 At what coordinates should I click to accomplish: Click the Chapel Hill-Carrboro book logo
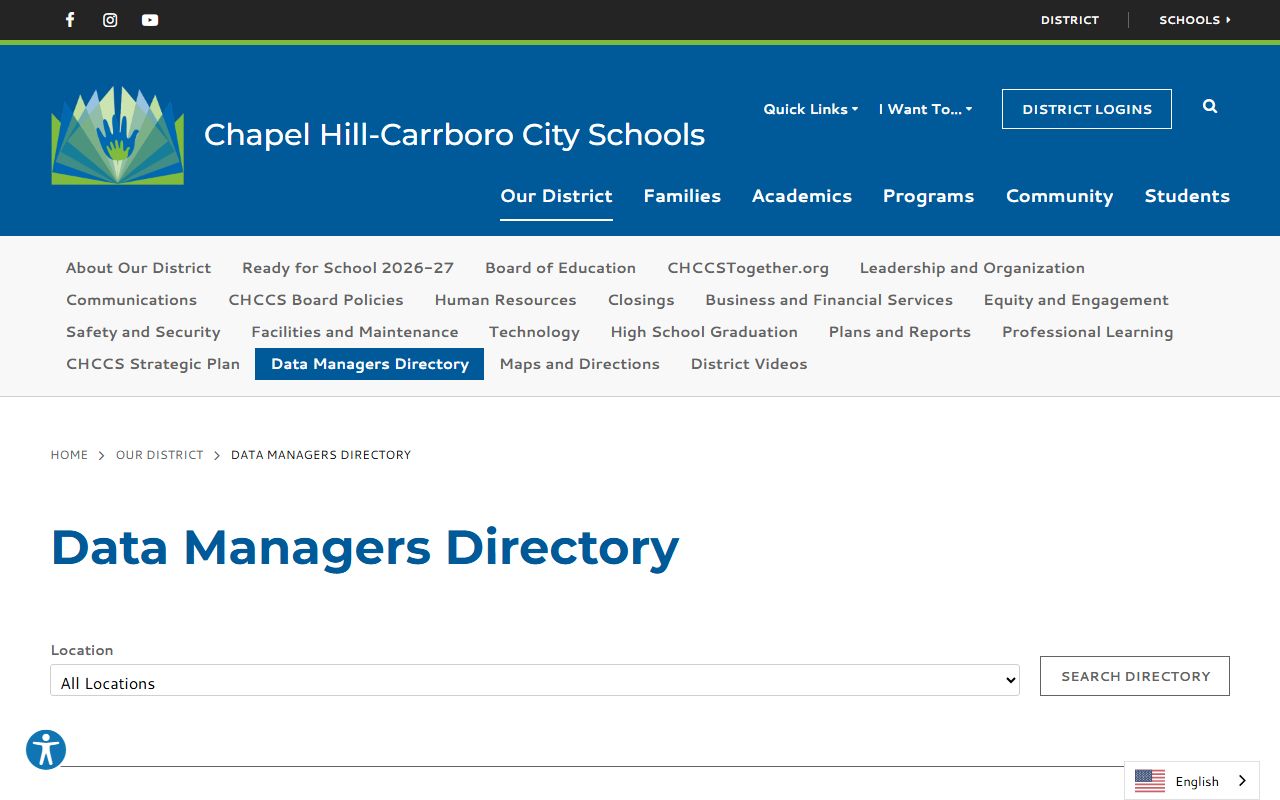[x=118, y=135]
